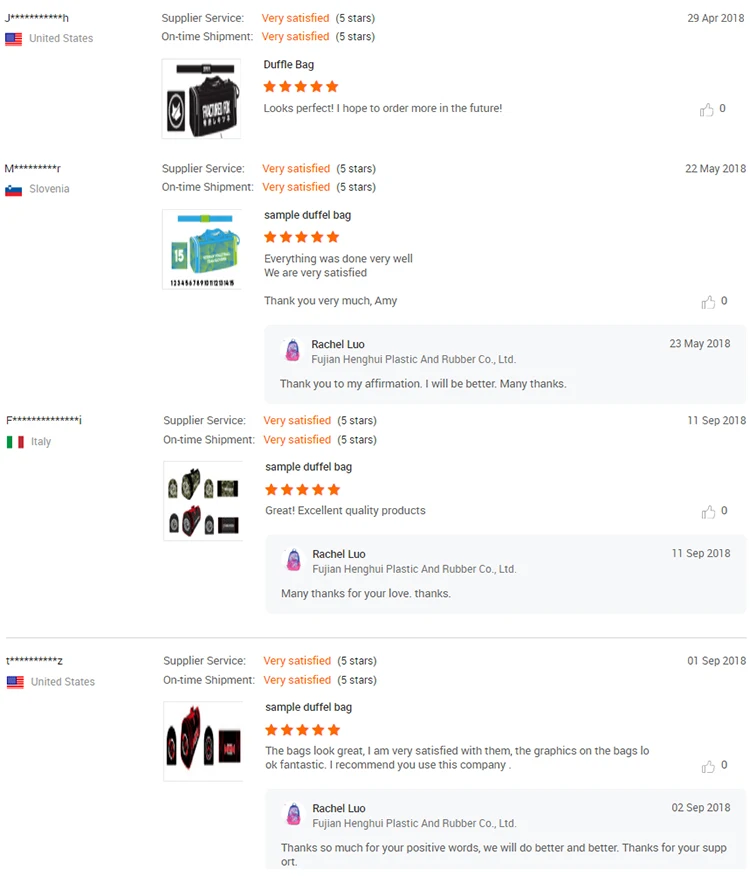The width and height of the screenshot is (750, 888).
Task: Click the five-star rating on Duffle Bag review
Action: tap(301, 87)
